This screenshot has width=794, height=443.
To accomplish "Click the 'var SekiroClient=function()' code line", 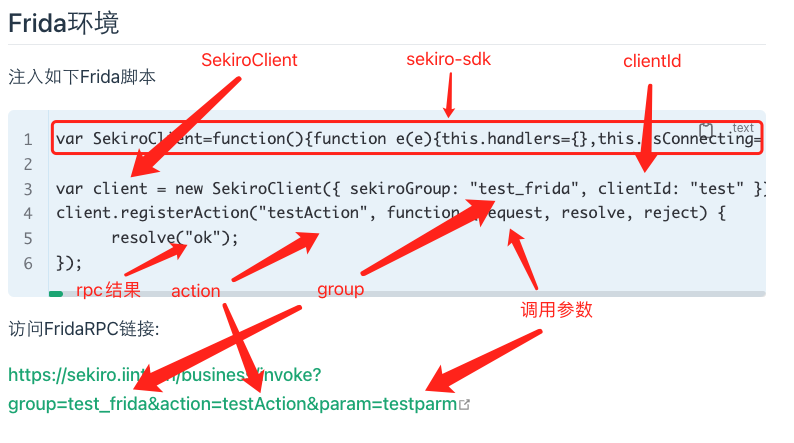I will pos(409,138).
